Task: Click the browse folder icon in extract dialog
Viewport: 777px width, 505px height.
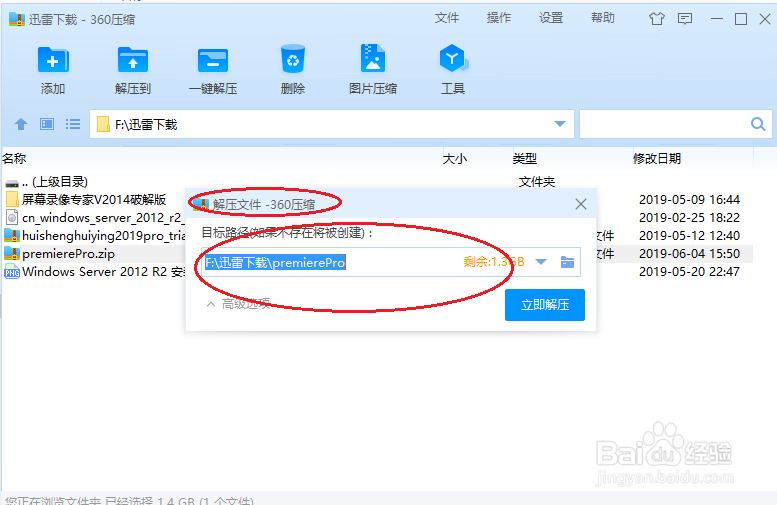Action: [567, 262]
